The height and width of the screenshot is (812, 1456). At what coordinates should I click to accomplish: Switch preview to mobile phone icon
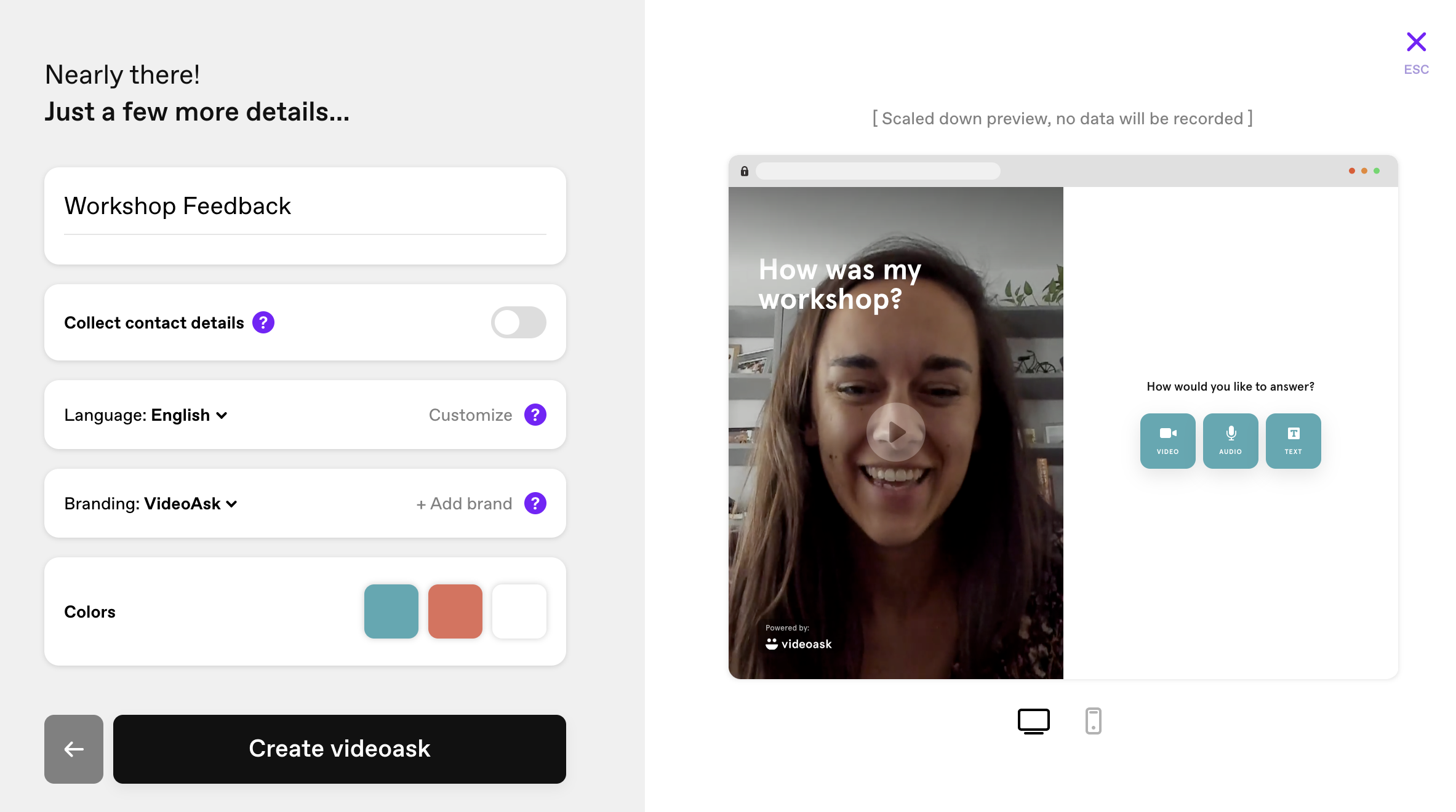(1094, 721)
